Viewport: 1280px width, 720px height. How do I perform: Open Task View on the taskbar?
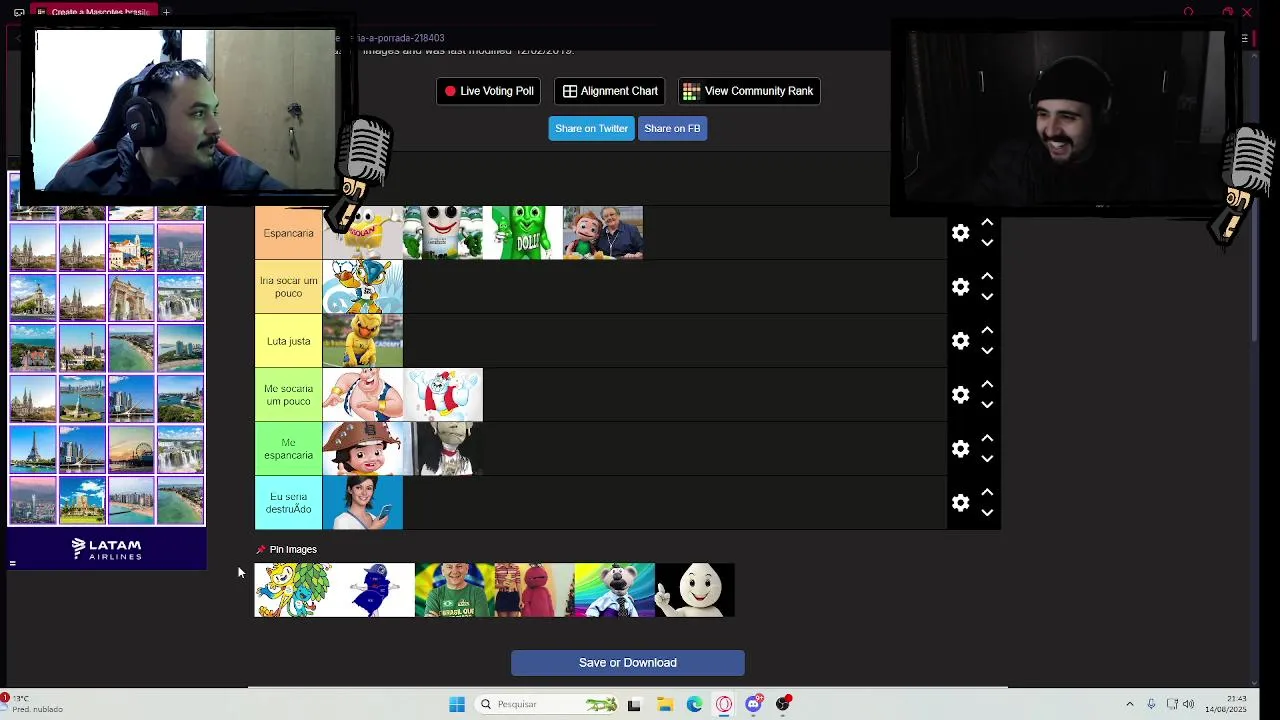pos(634,704)
